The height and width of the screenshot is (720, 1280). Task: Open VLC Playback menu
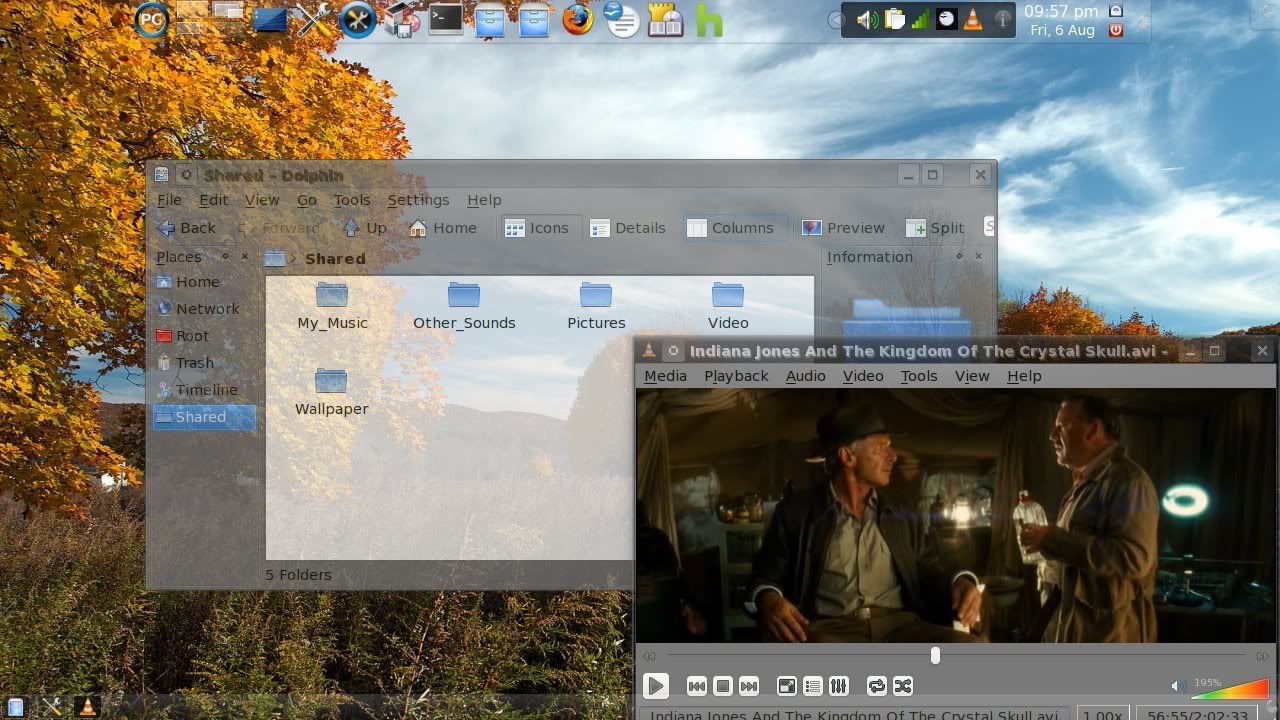(x=736, y=376)
